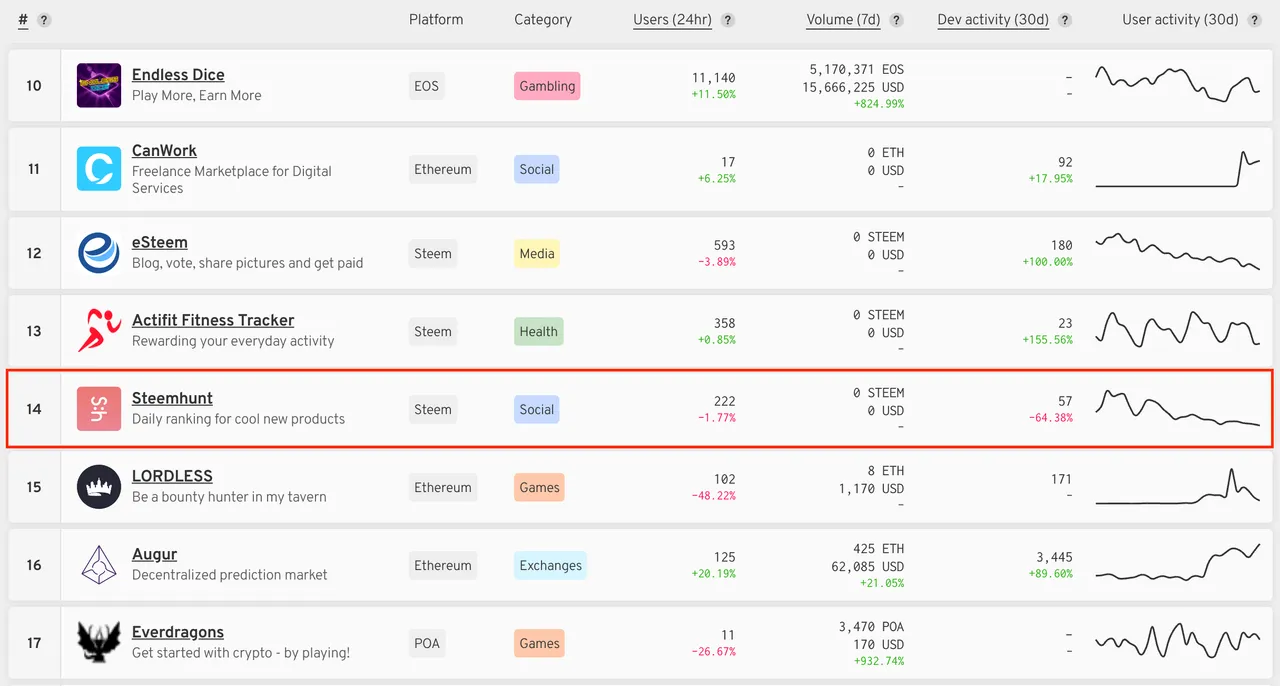Viewport: 1280px width, 686px height.
Task: Open the eSteem app logo
Action: click(x=99, y=253)
